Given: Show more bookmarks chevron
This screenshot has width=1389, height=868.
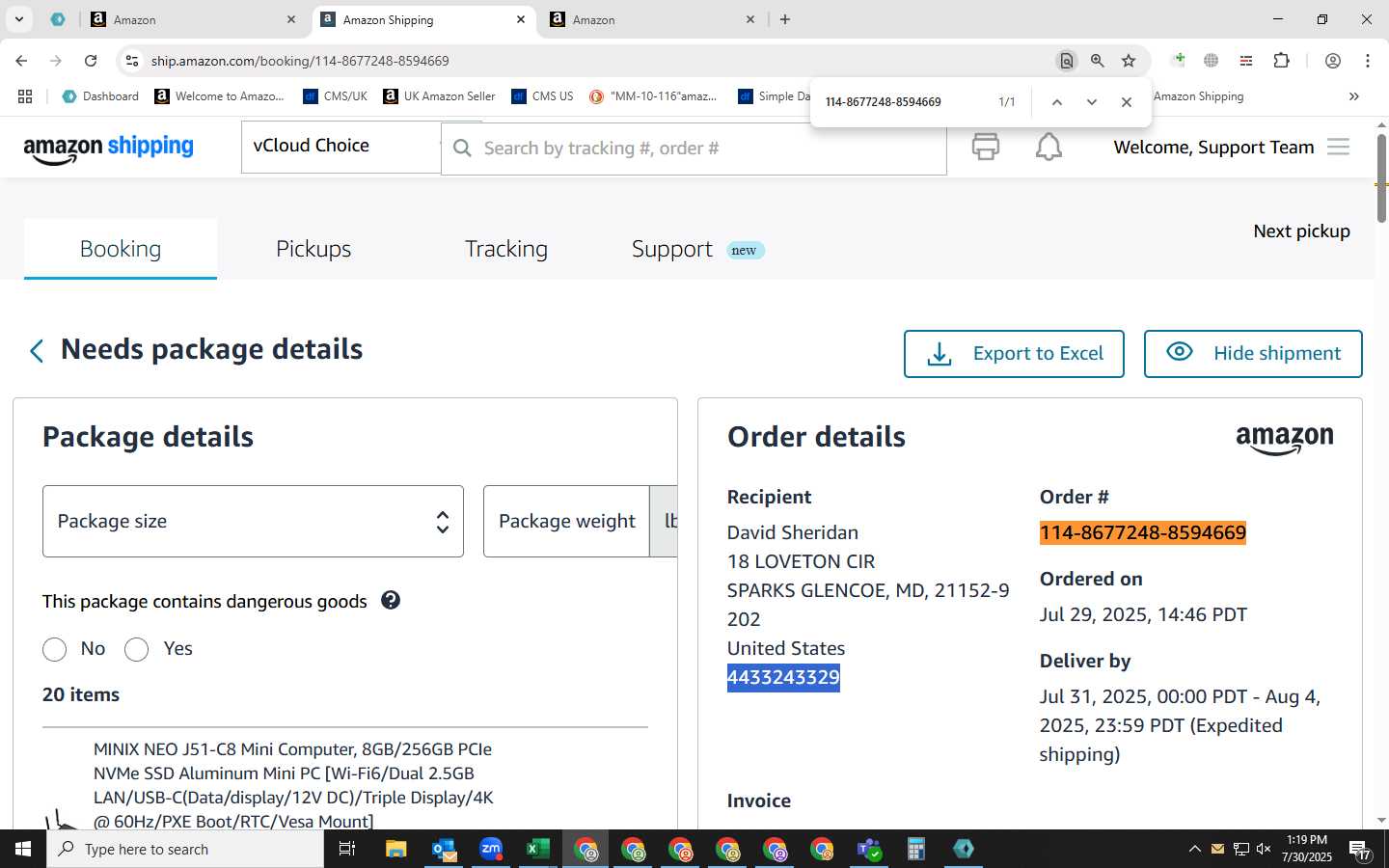Looking at the screenshot, I should (x=1354, y=96).
